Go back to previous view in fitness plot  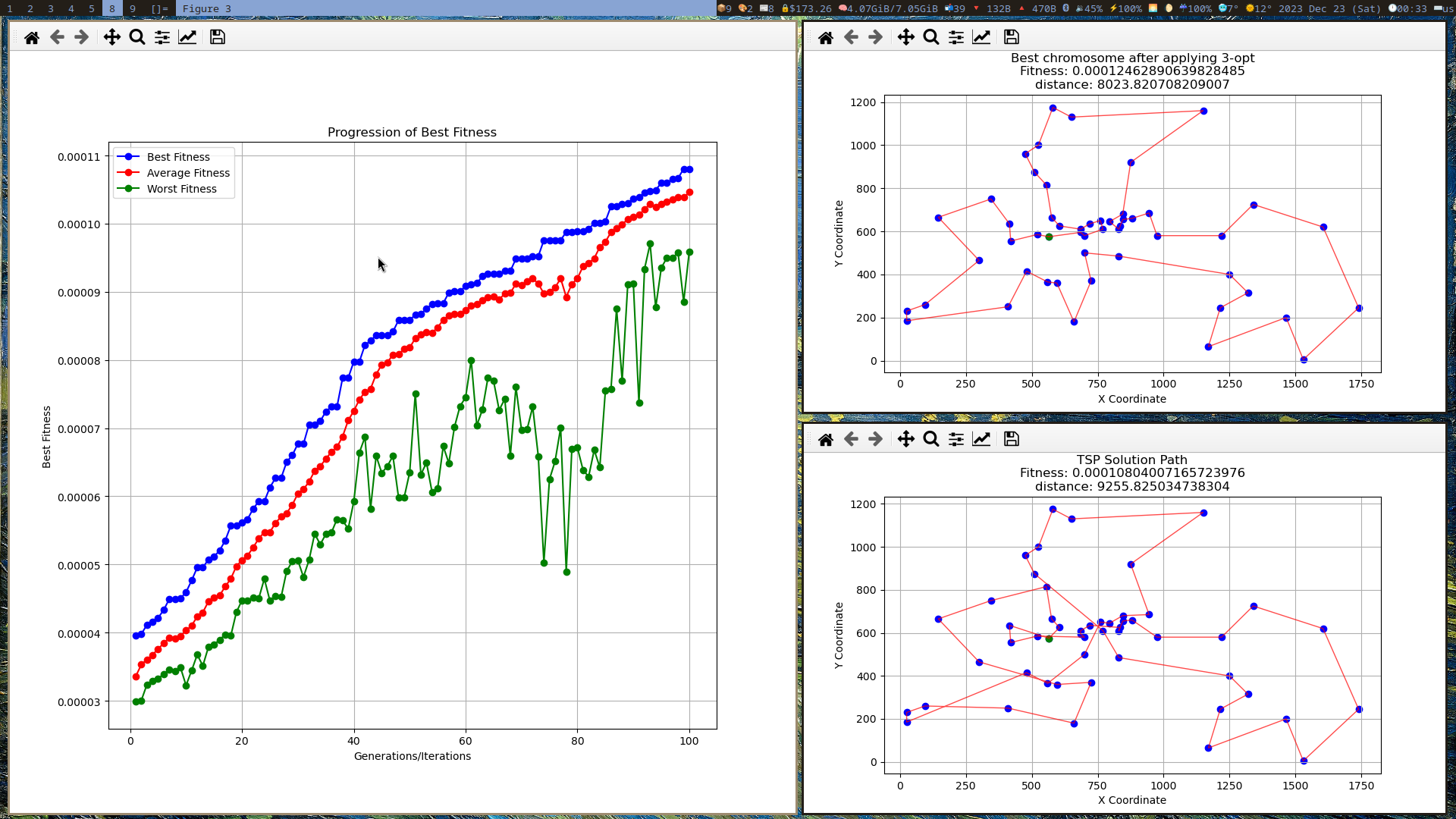pos(57,37)
